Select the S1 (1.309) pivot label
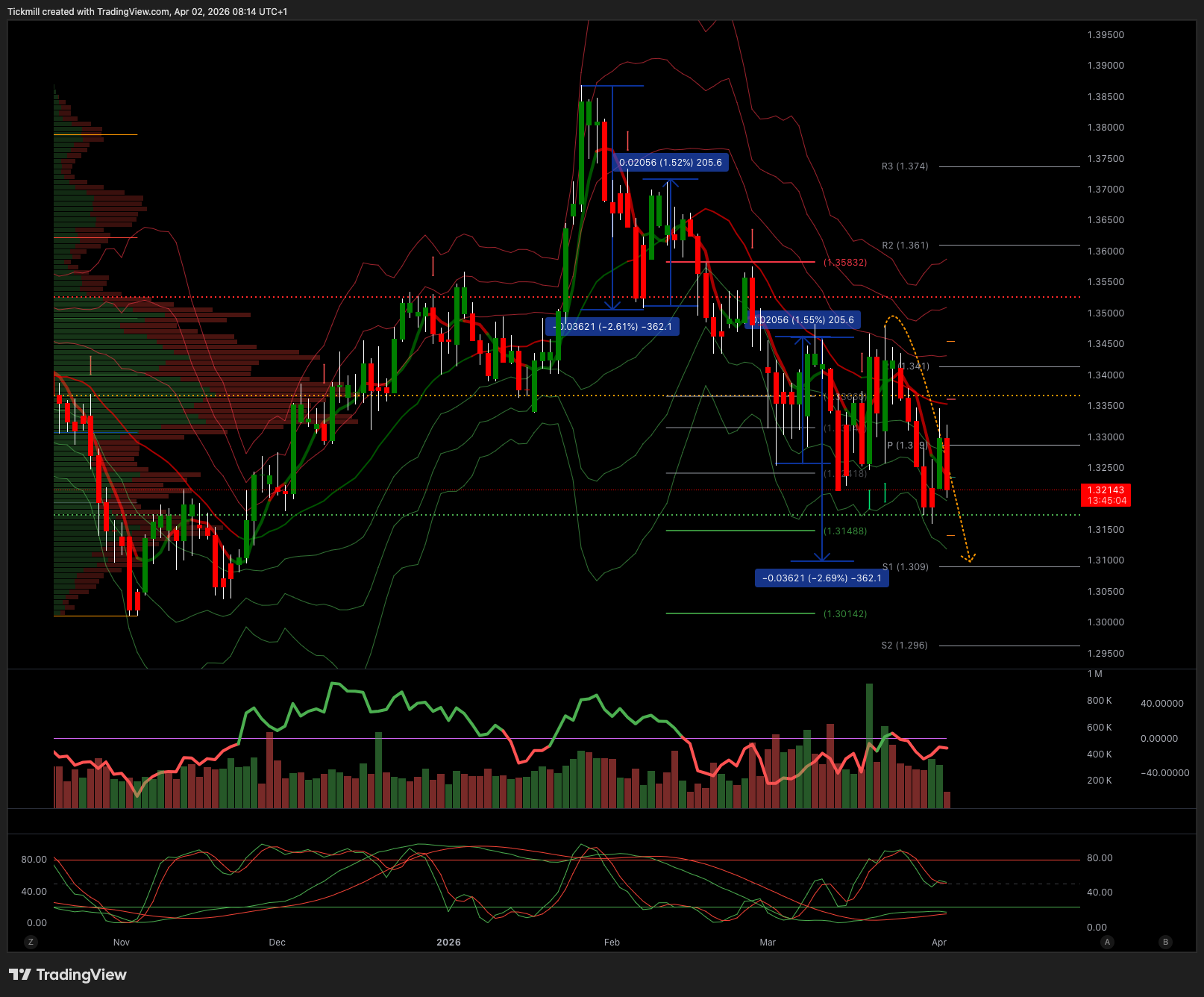Image resolution: width=1204 pixels, height=997 pixels. pos(906,567)
